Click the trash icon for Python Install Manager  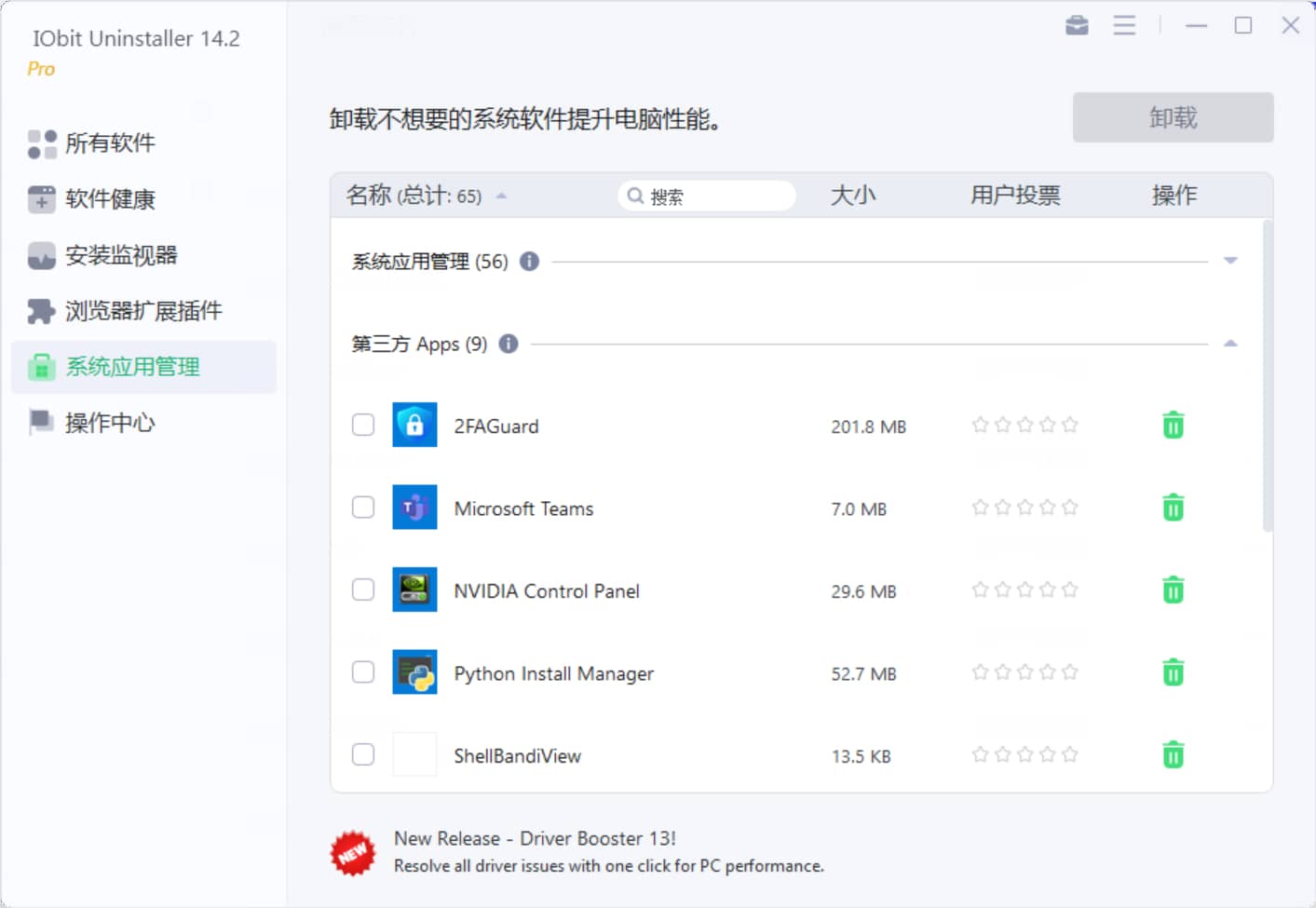(x=1173, y=672)
